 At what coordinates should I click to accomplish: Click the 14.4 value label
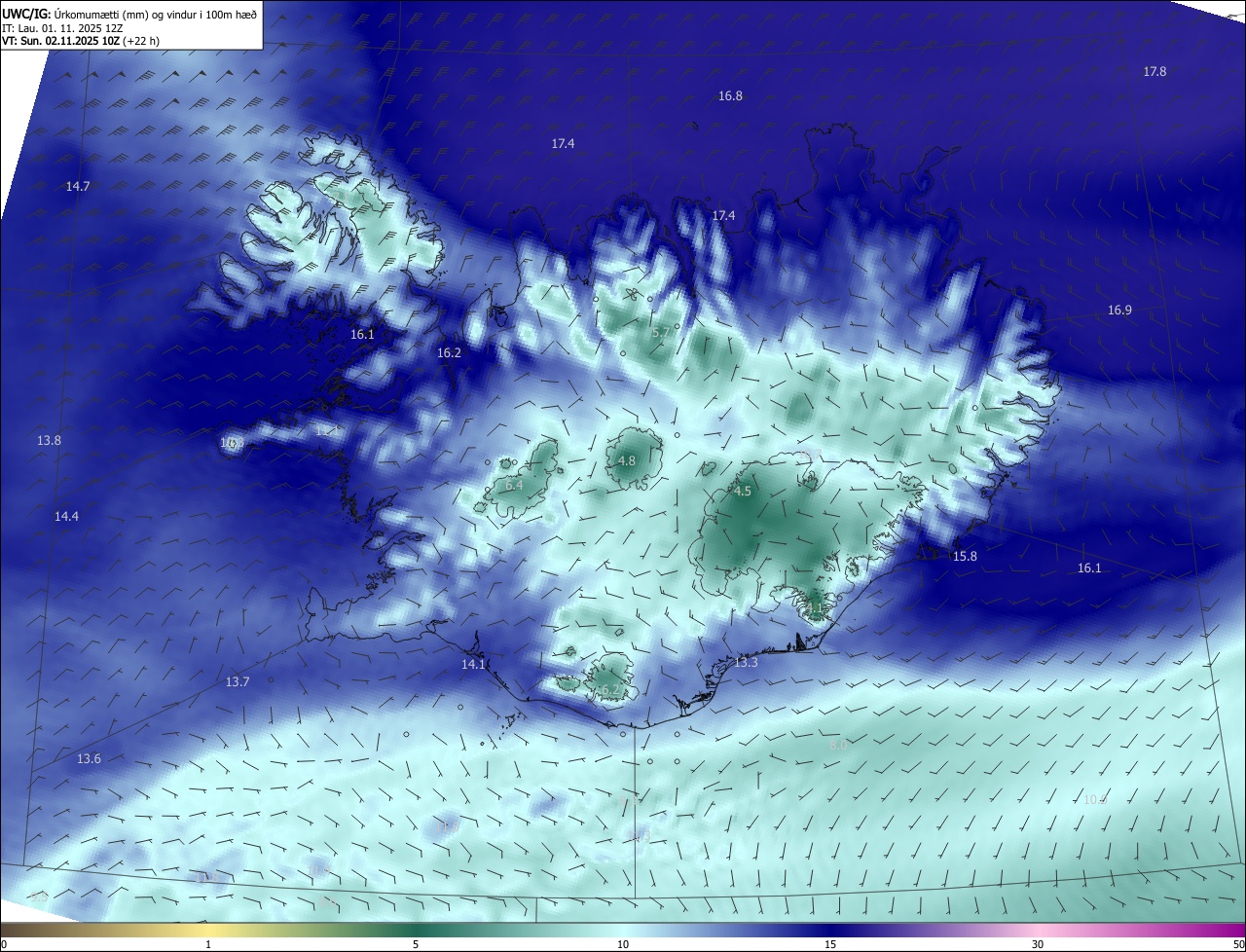click(x=66, y=517)
